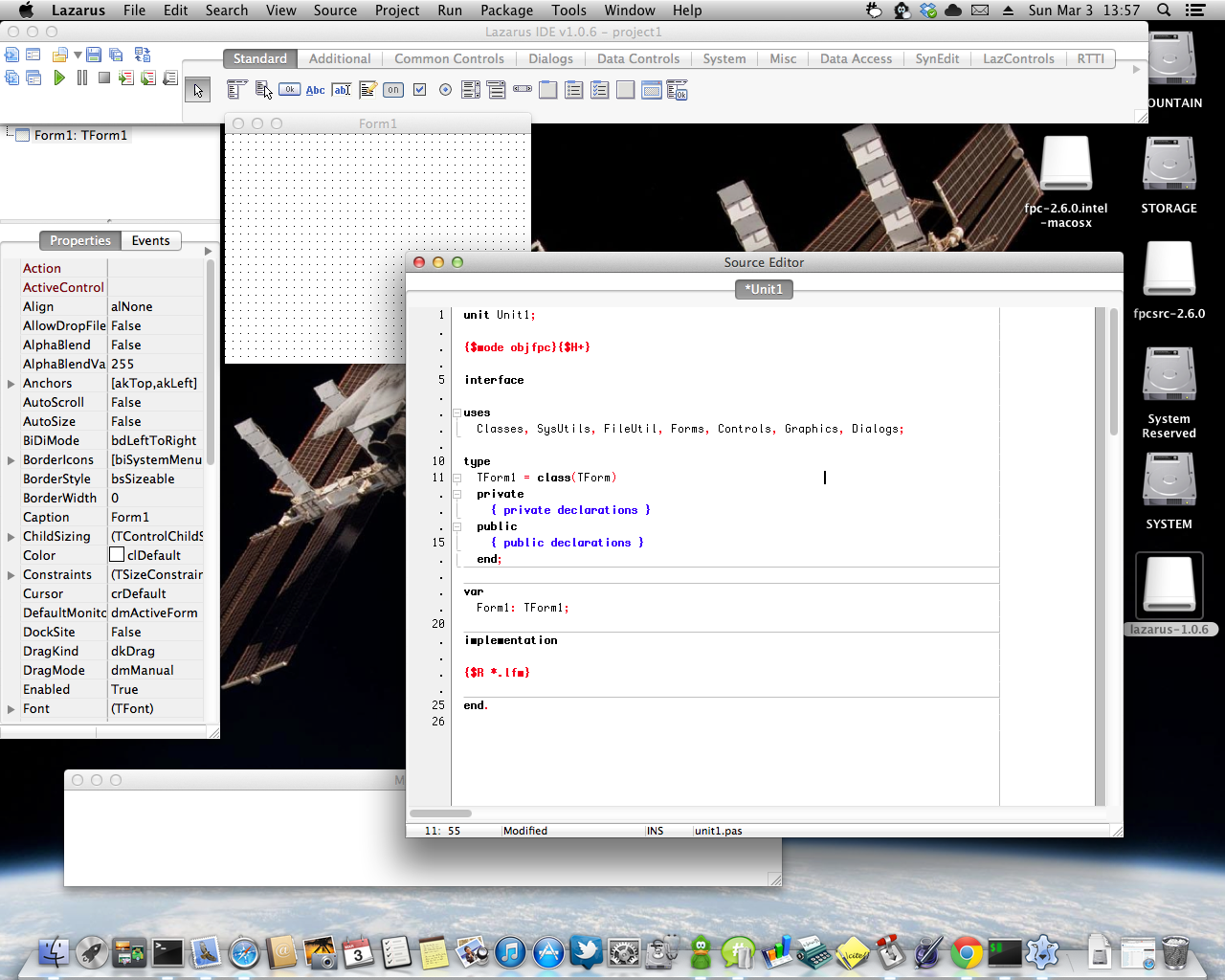This screenshot has width=1225, height=980.
Task: Click the Step Into debugger icon
Action: [126, 78]
